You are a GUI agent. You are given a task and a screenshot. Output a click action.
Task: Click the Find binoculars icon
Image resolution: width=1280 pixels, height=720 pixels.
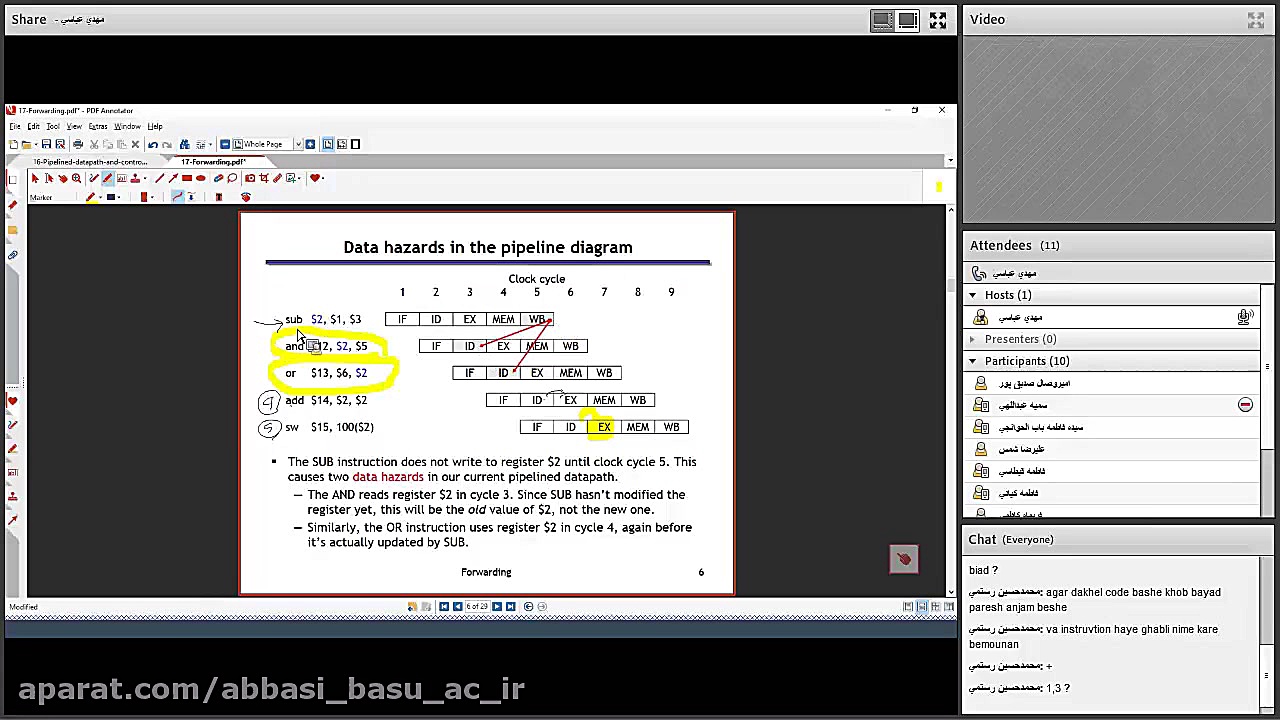point(184,144)
